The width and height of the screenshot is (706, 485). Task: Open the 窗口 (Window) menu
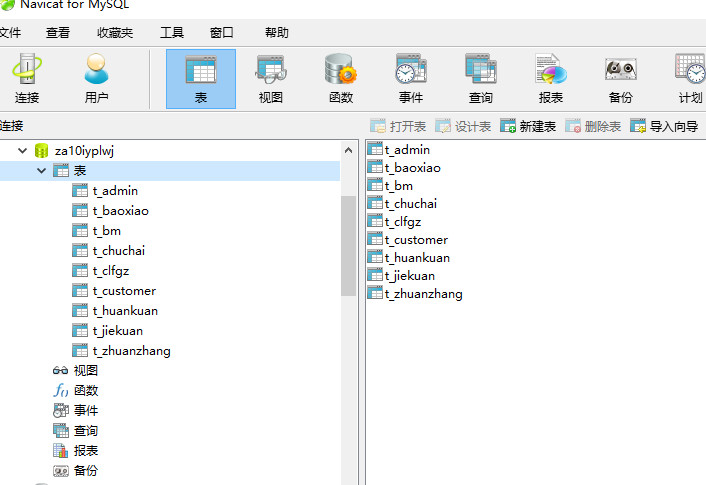(x=222, y=33)
